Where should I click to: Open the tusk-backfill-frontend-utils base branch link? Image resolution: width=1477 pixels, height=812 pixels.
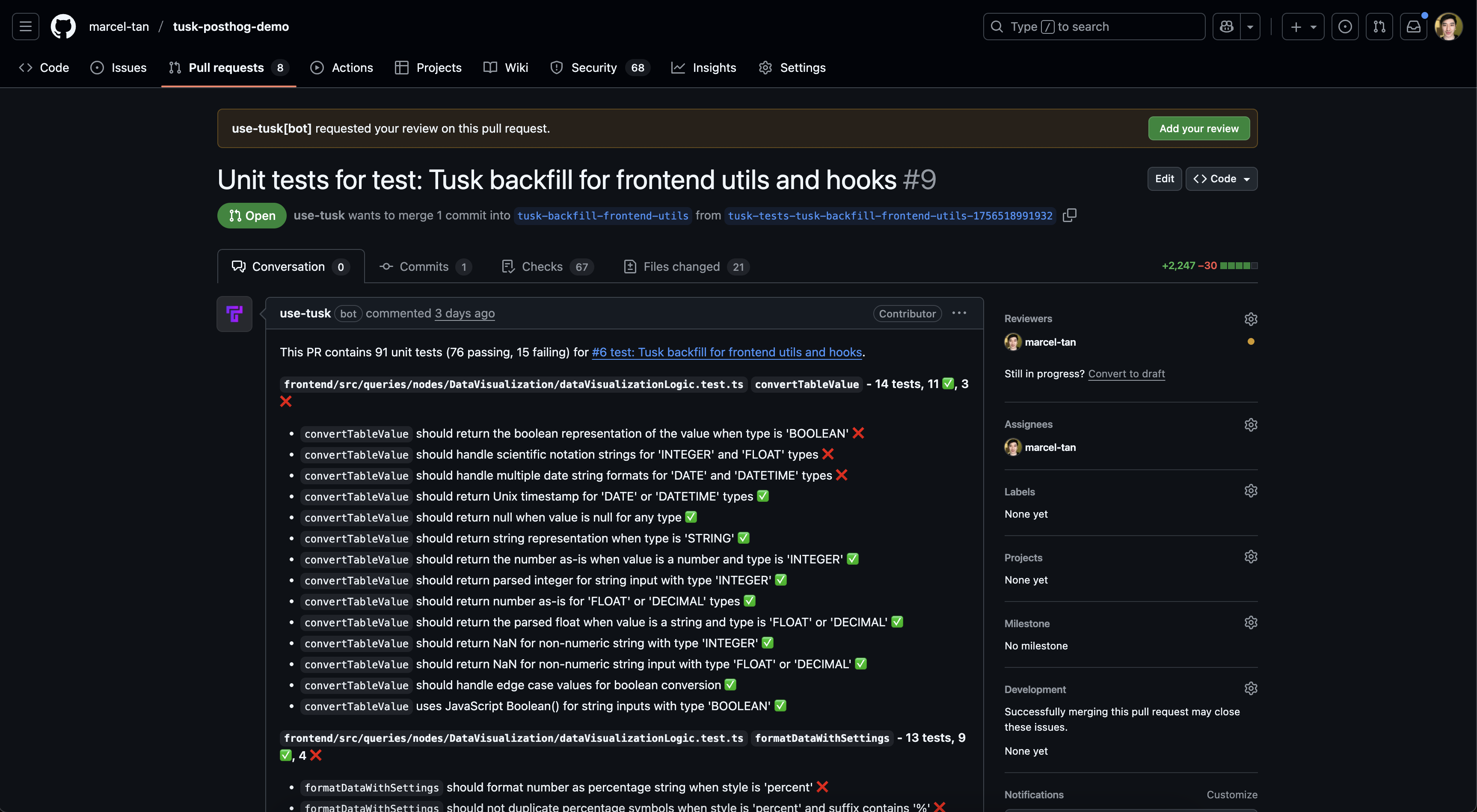(x=602, y=216)
